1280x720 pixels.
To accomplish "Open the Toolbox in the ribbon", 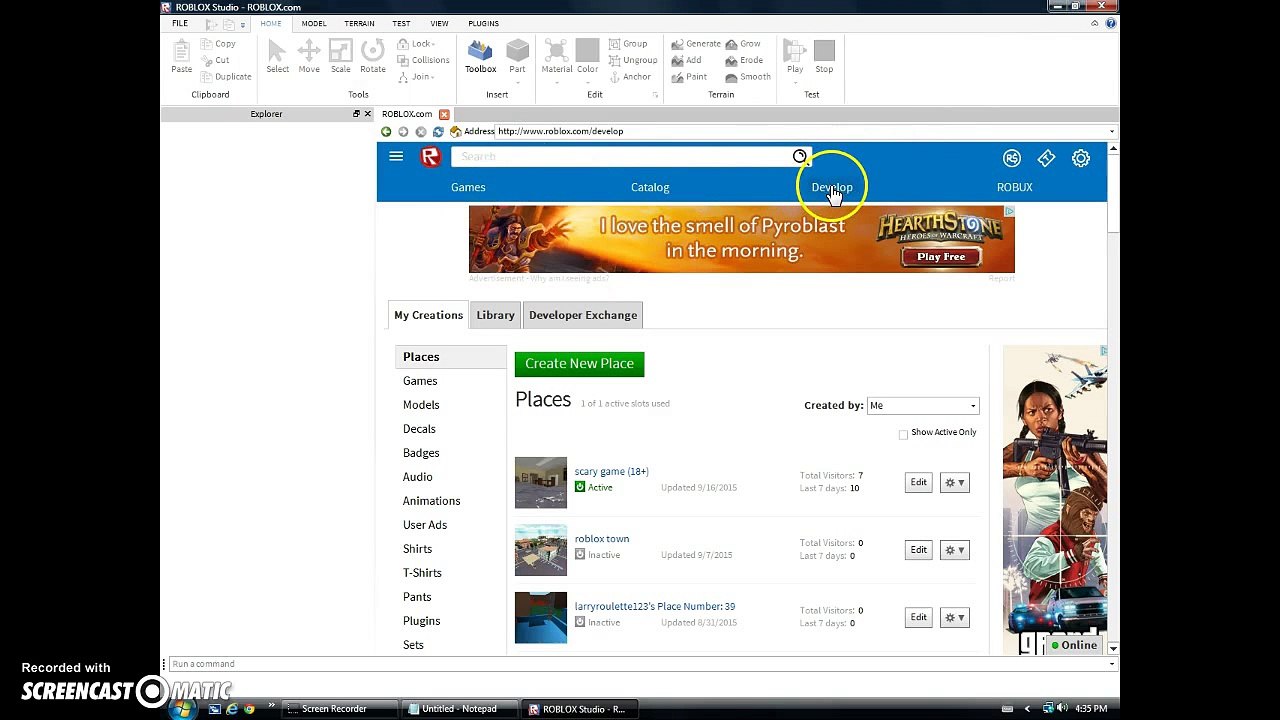I will (x=480, y=56).
